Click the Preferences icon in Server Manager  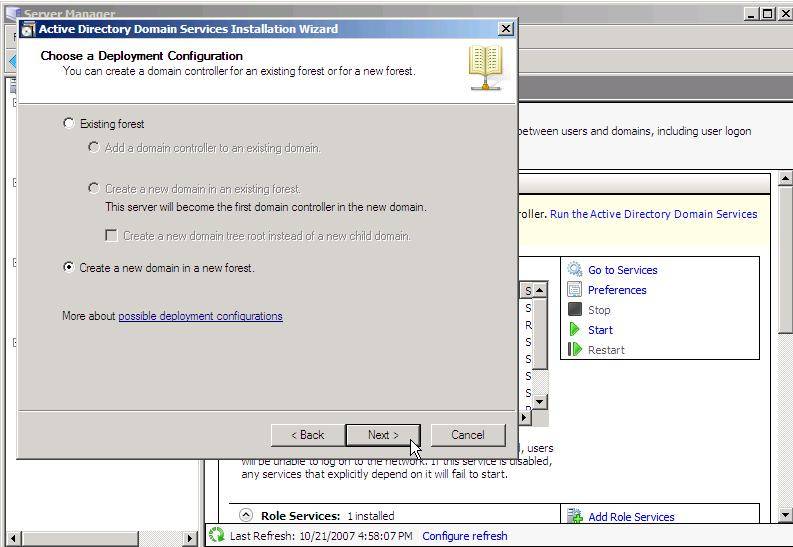pos(575,289)
